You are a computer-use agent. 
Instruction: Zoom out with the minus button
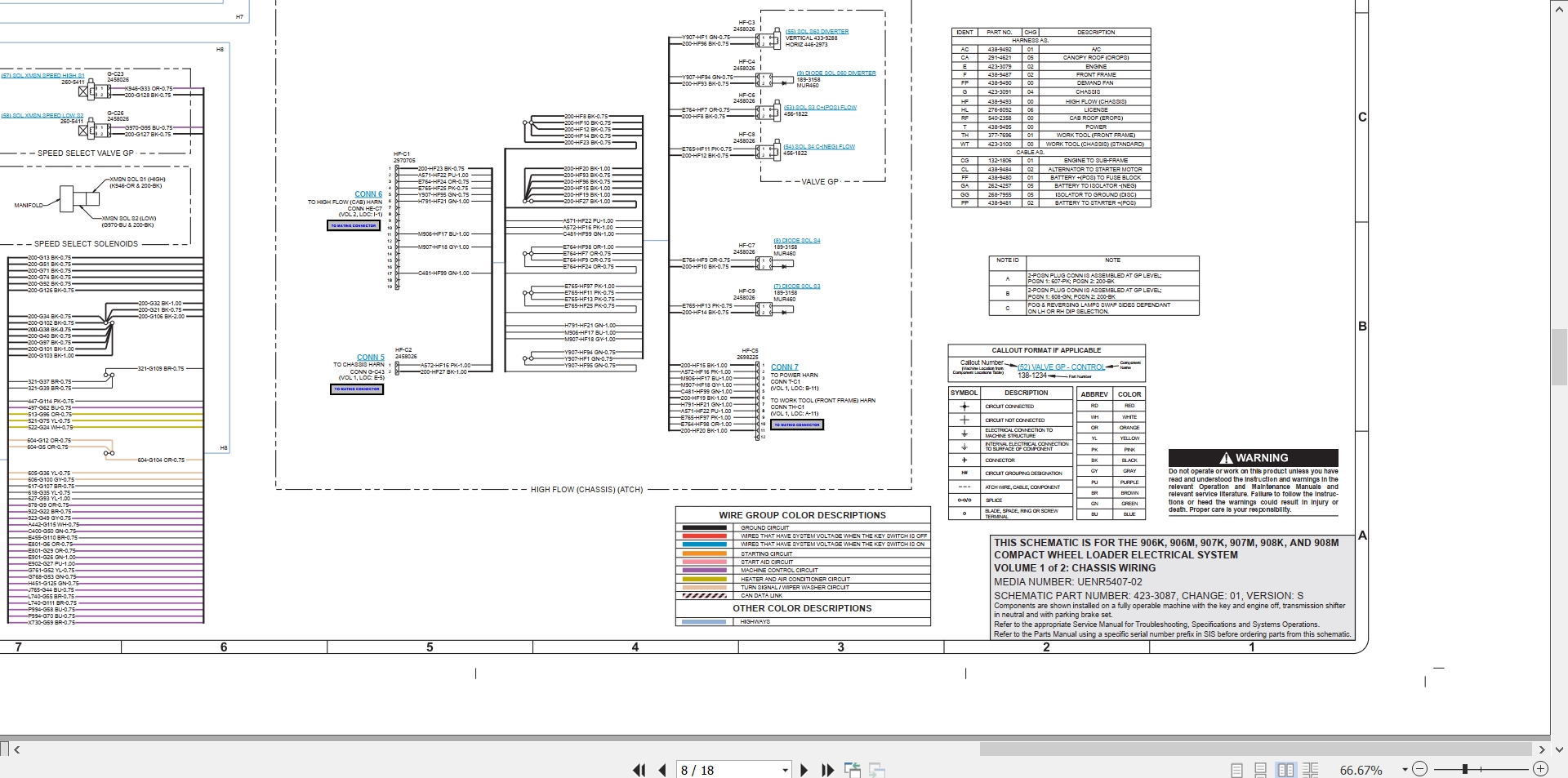1419,769
